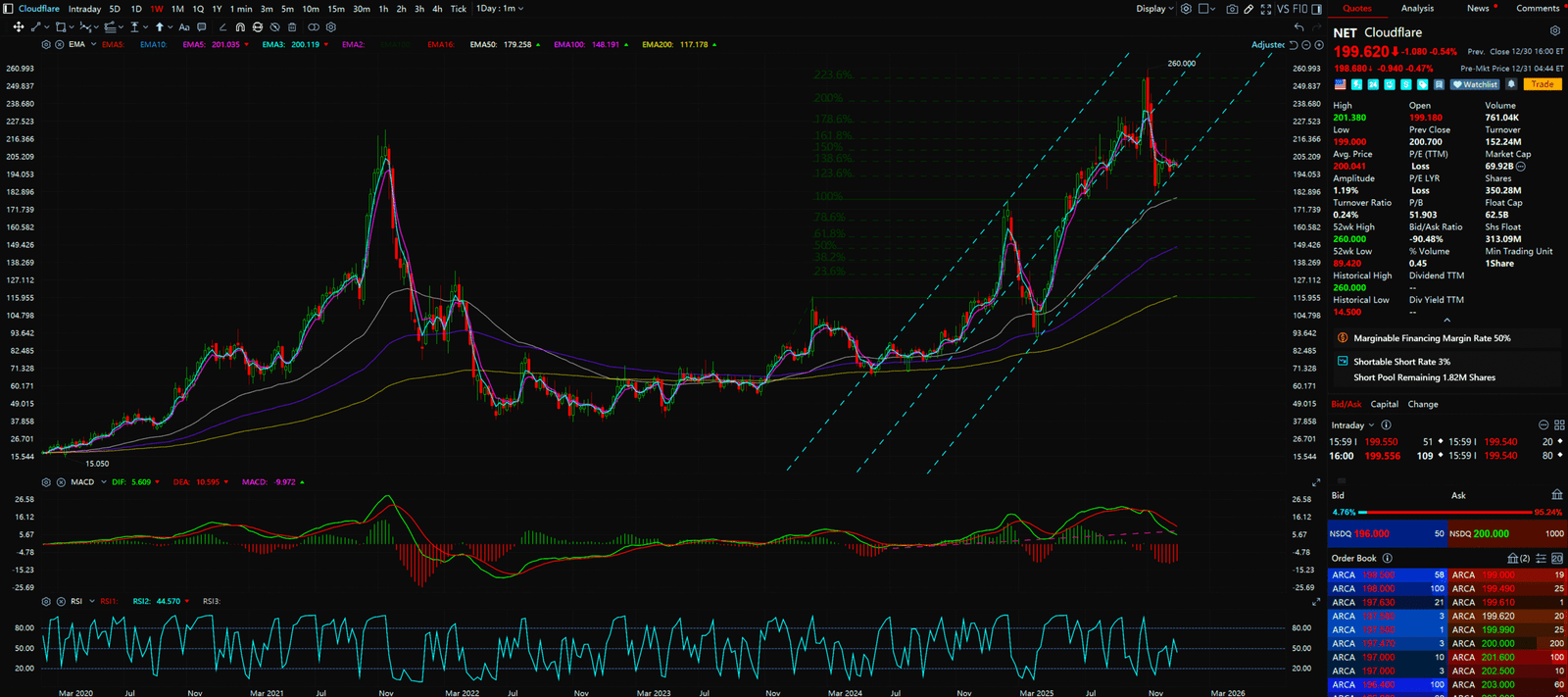1568x697 pixels.
Task: Undo last drawing with the undo arrow
Action: pos(1298,27)
